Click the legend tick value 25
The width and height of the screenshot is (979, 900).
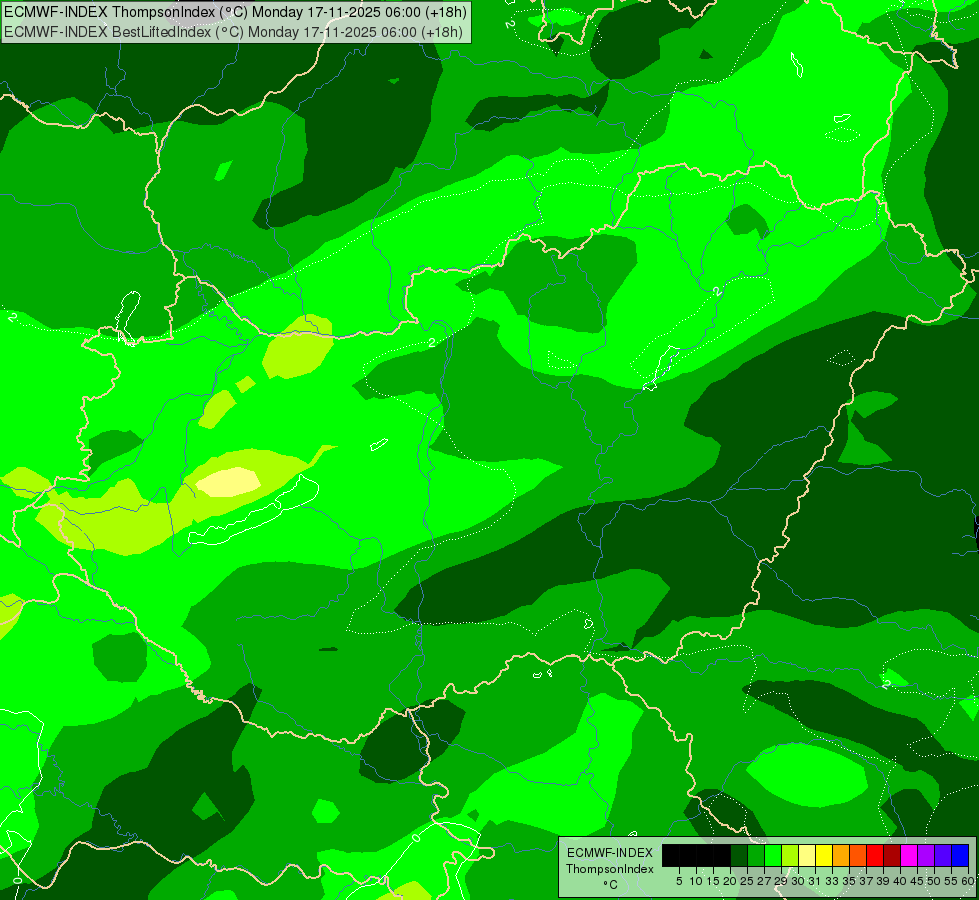point(747,881)
